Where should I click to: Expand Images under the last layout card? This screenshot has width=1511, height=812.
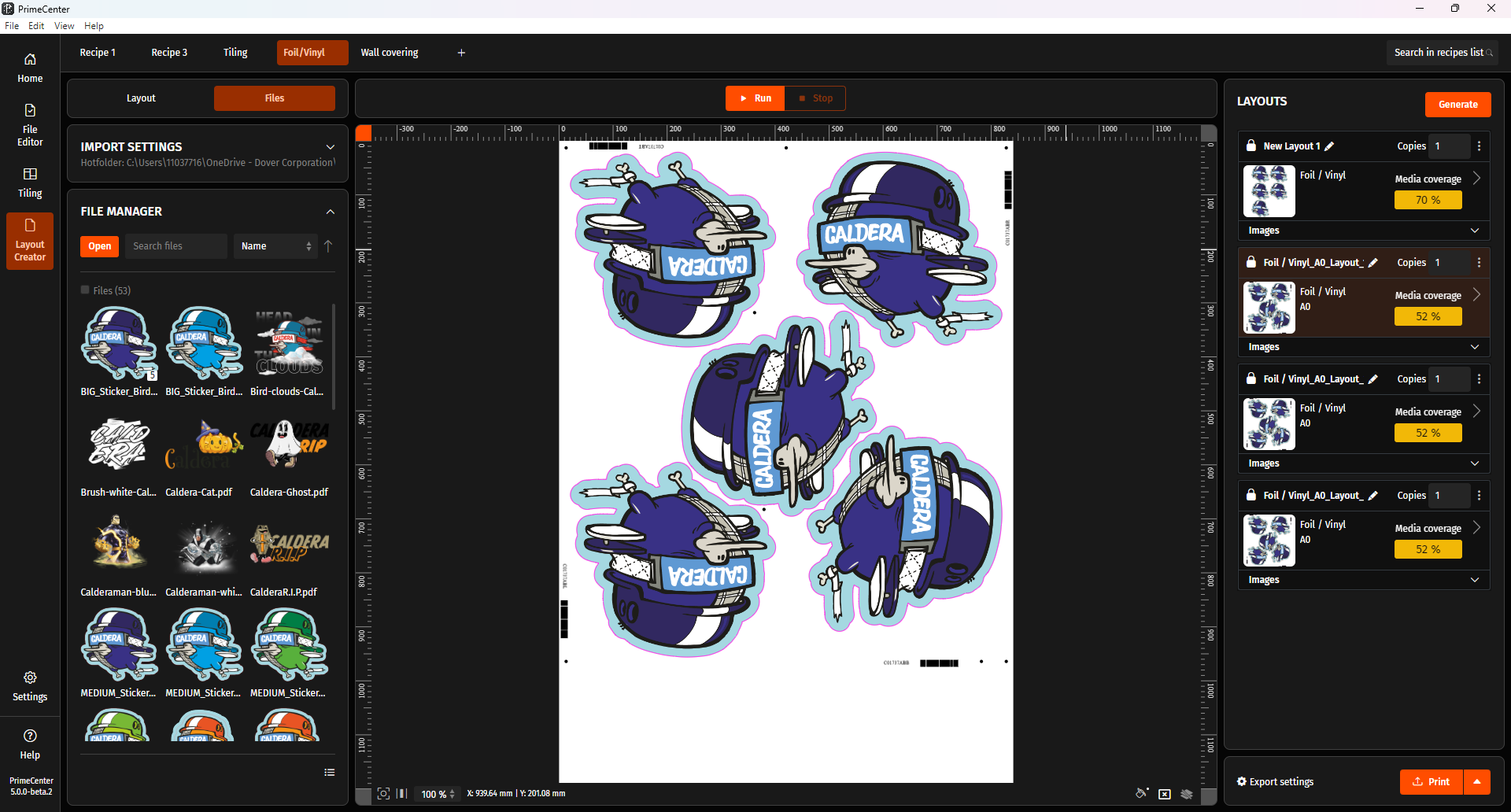pos(1475,580)
